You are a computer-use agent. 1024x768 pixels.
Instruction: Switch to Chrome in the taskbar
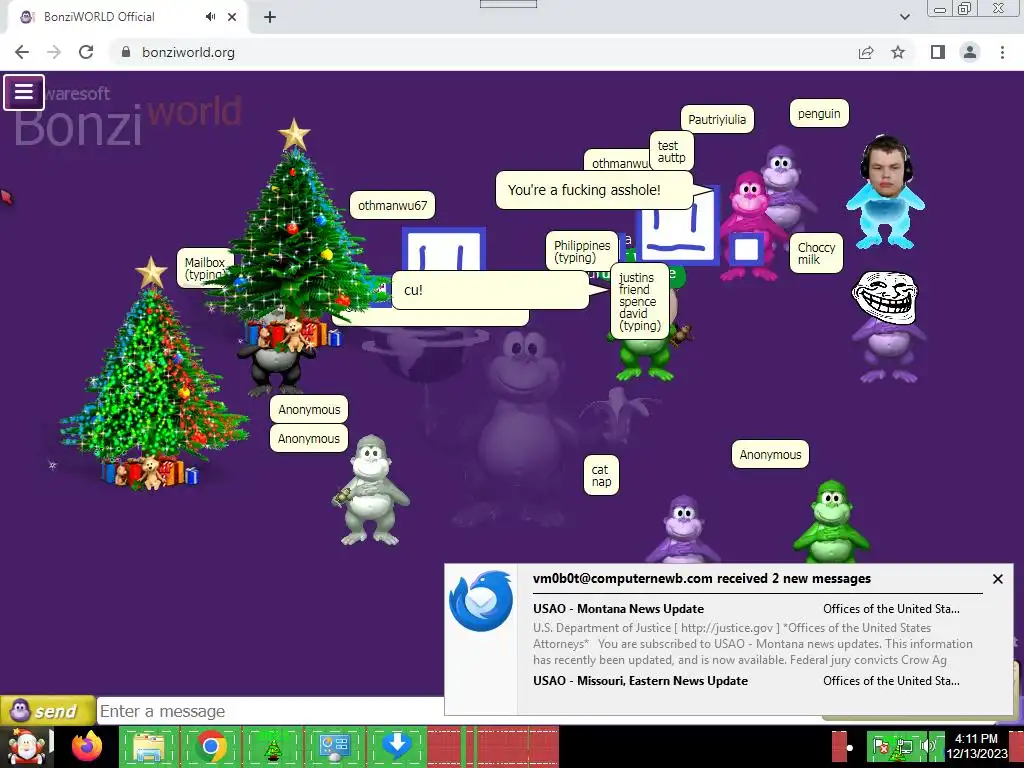(x=210, y=746)
